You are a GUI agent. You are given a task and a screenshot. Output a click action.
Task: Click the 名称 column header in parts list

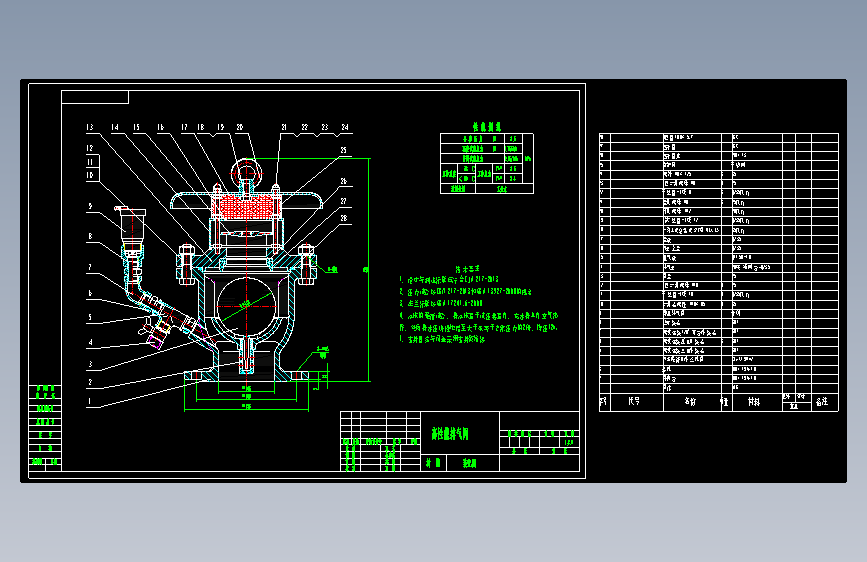690,402
